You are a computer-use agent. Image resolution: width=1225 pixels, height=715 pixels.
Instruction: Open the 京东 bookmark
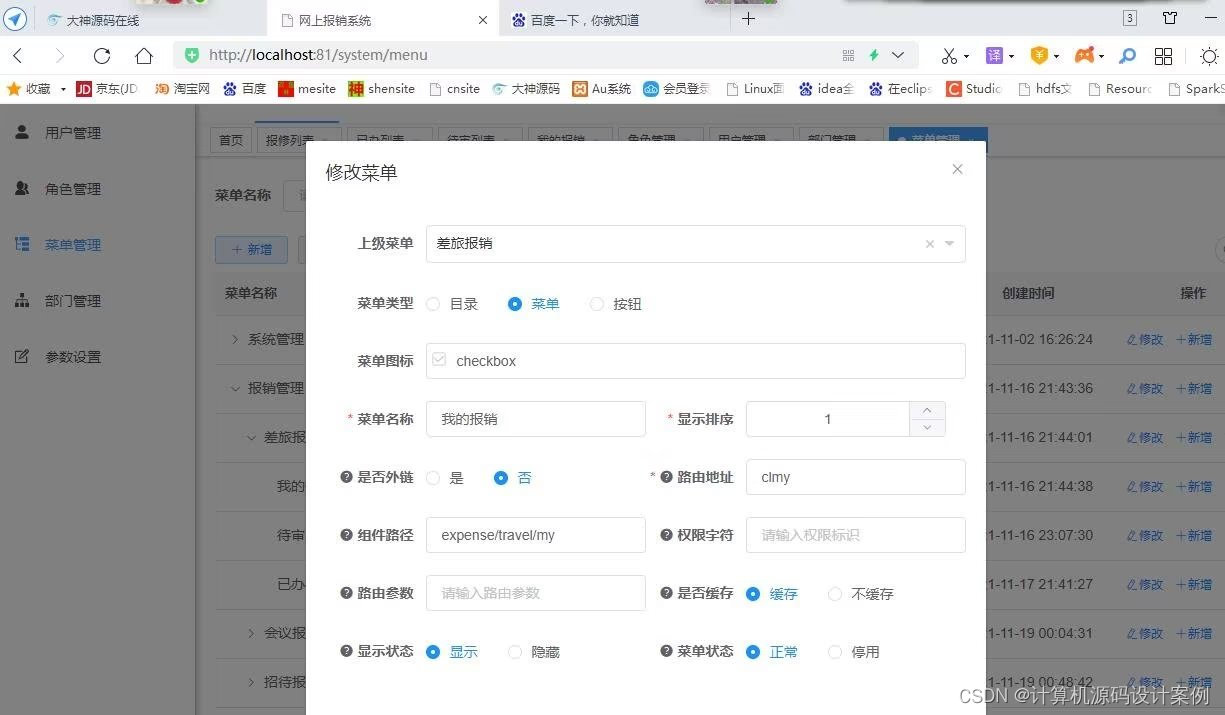tap(107, 88)
